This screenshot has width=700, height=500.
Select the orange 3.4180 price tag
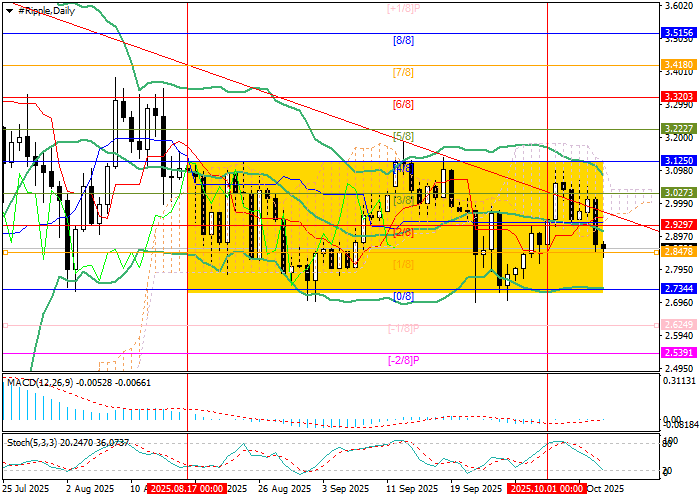(x=678, y=64)
